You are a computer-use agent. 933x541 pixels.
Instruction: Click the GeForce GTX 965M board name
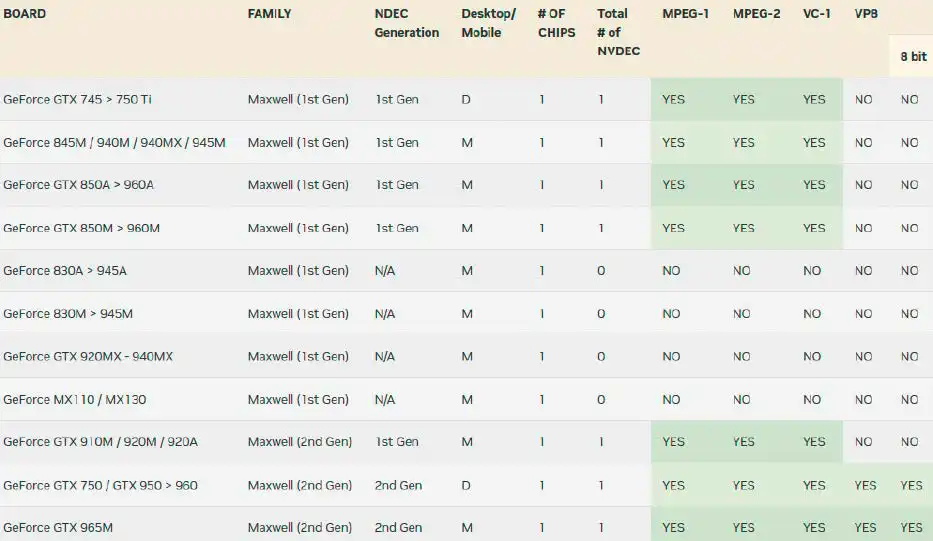pos(58,528)
